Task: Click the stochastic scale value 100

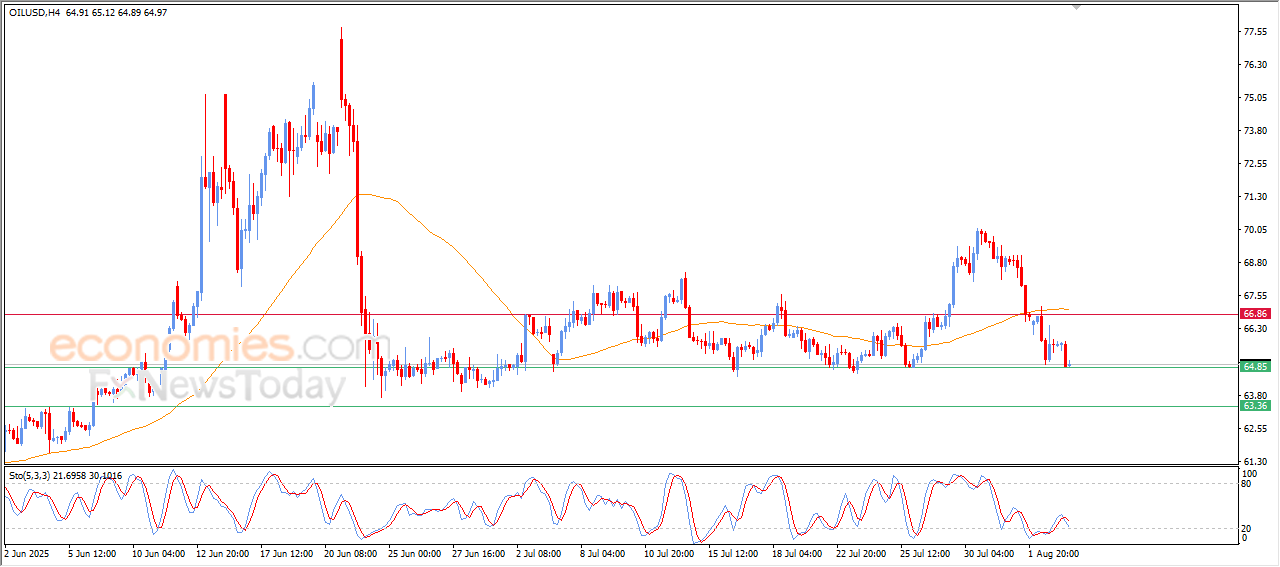Action: [1249, 473]
